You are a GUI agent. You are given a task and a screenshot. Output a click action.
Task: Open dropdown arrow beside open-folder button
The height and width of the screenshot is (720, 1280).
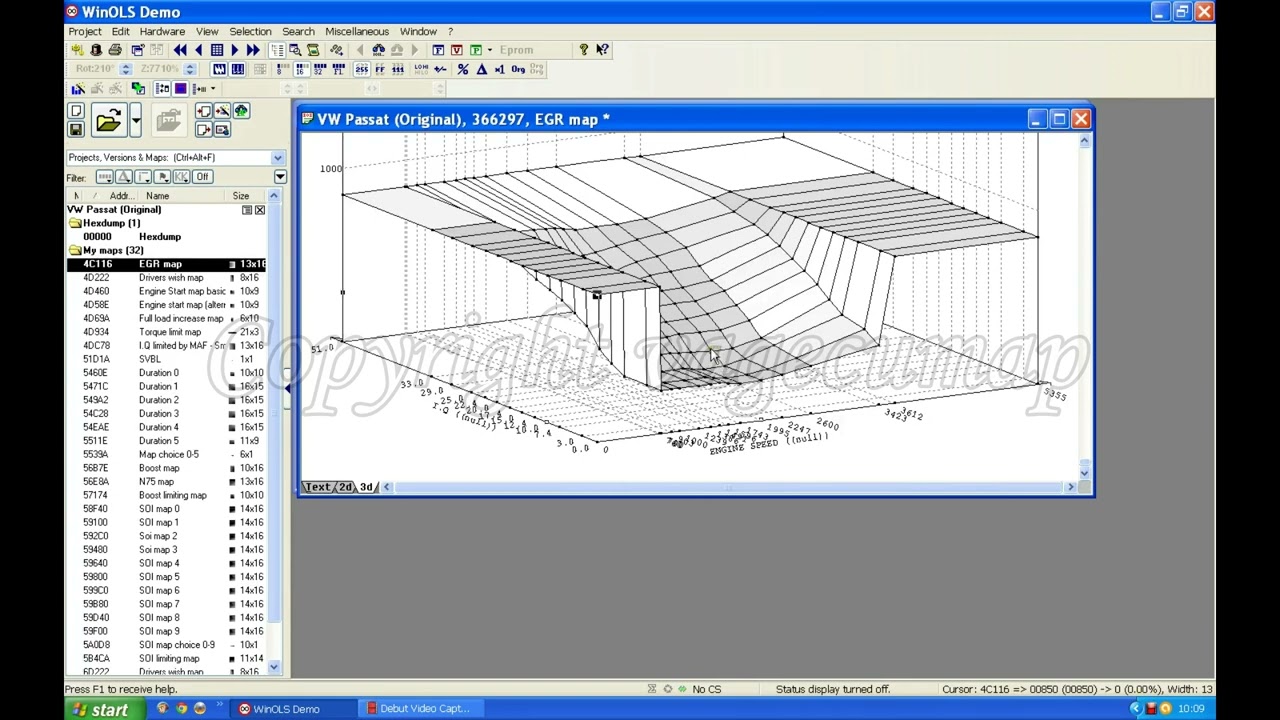[x=136, y=120]
